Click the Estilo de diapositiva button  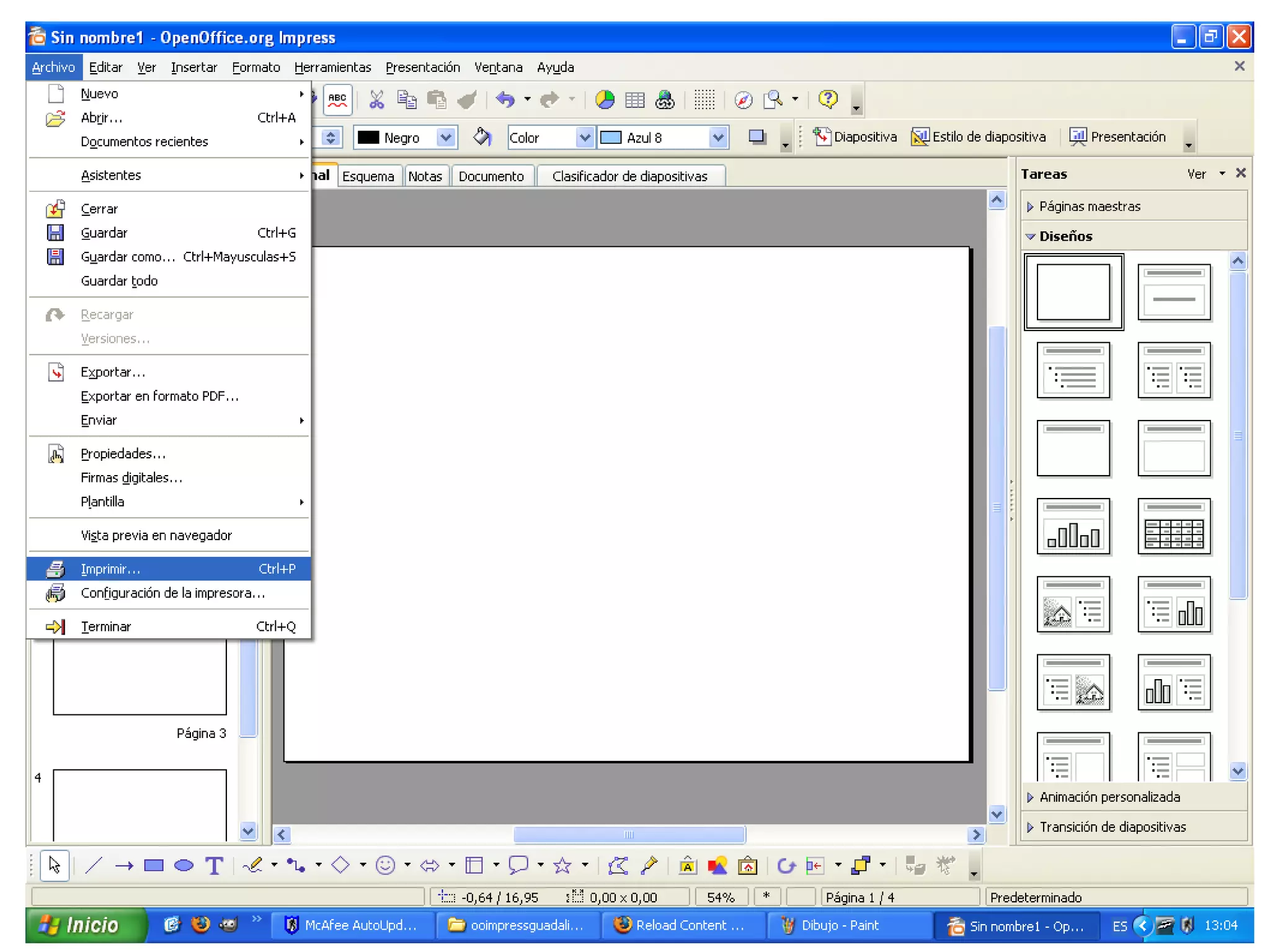point(979,137)
